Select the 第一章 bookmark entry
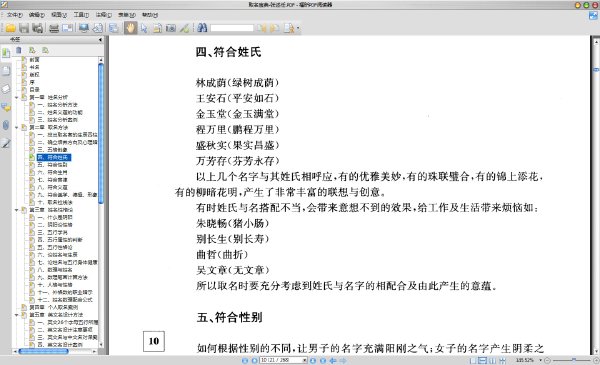Screen dimensions: 600x365 (x=48, y=98)
